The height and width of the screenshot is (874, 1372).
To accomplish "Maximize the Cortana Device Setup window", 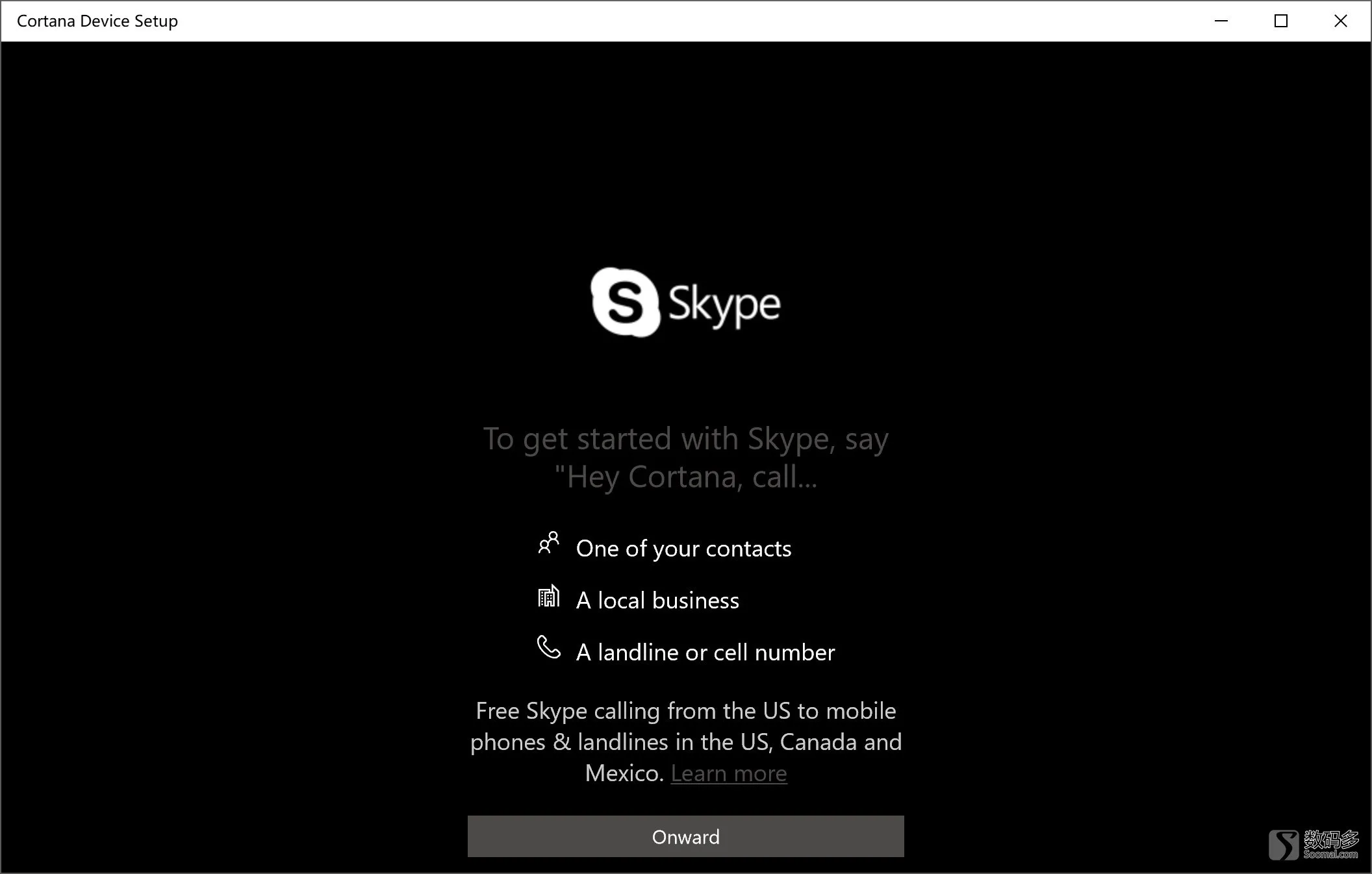I will click(x=1281, y=21).
